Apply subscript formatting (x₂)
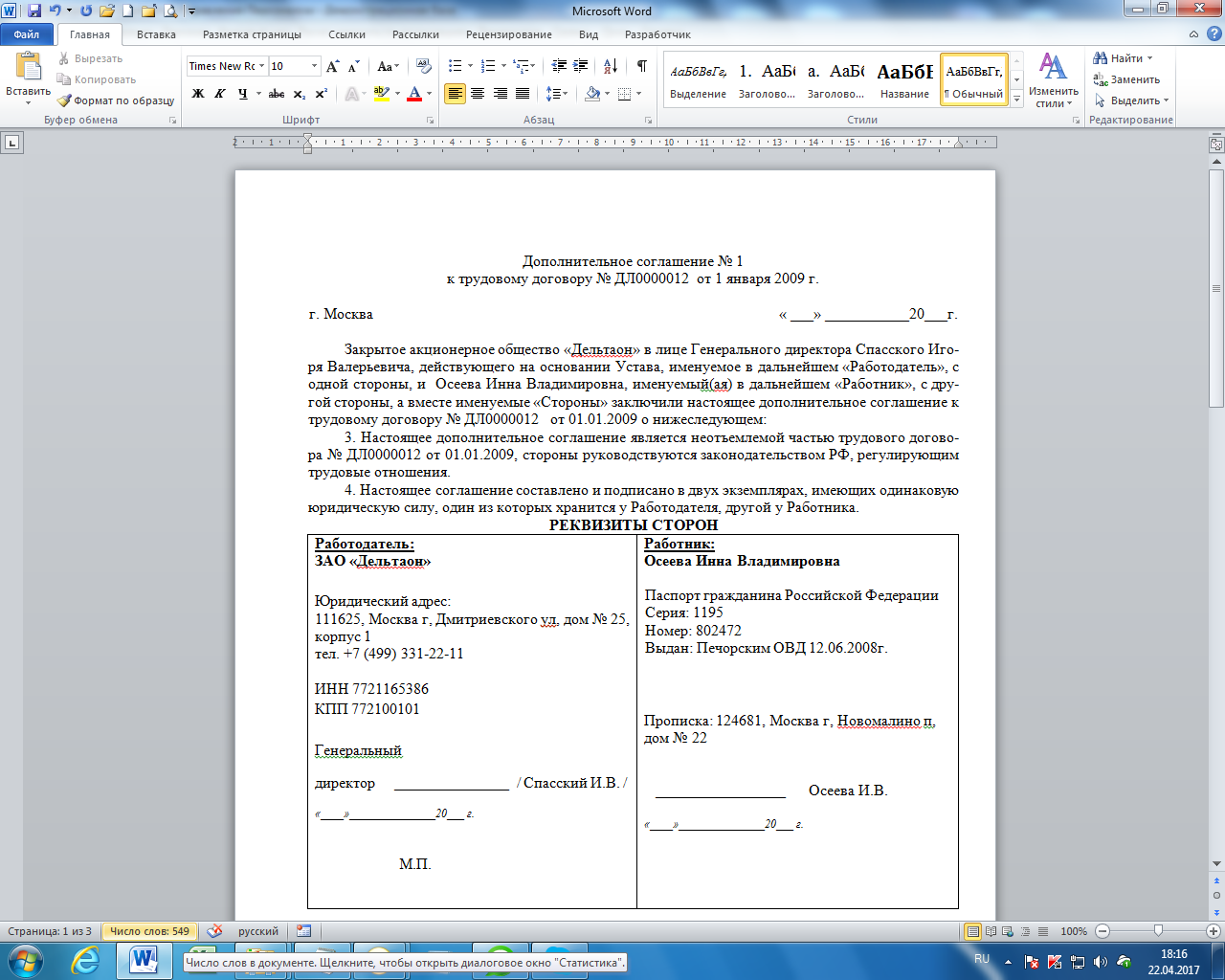The image size is (1225, 980). pyautogui.click(x=300, y=94)
